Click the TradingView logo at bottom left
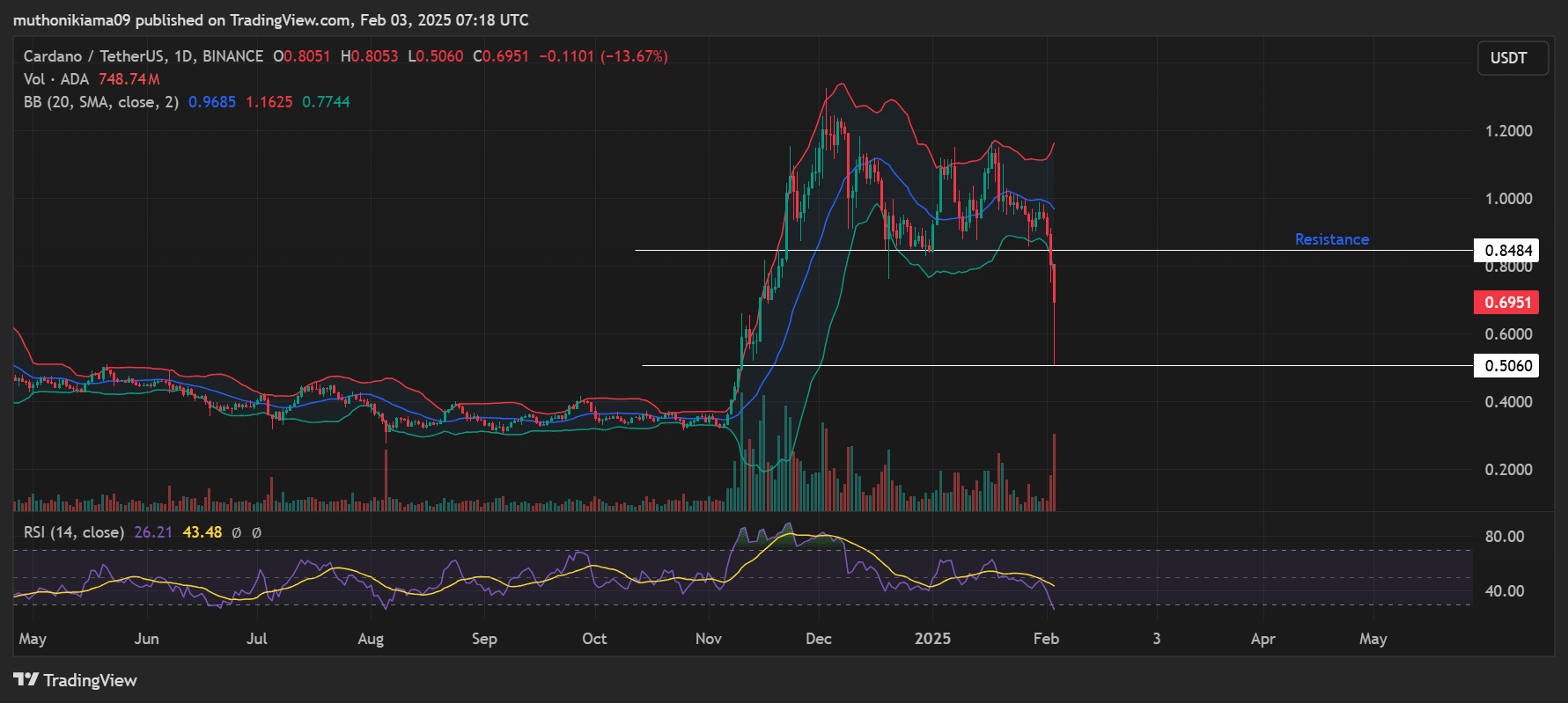 coord(76,680)
